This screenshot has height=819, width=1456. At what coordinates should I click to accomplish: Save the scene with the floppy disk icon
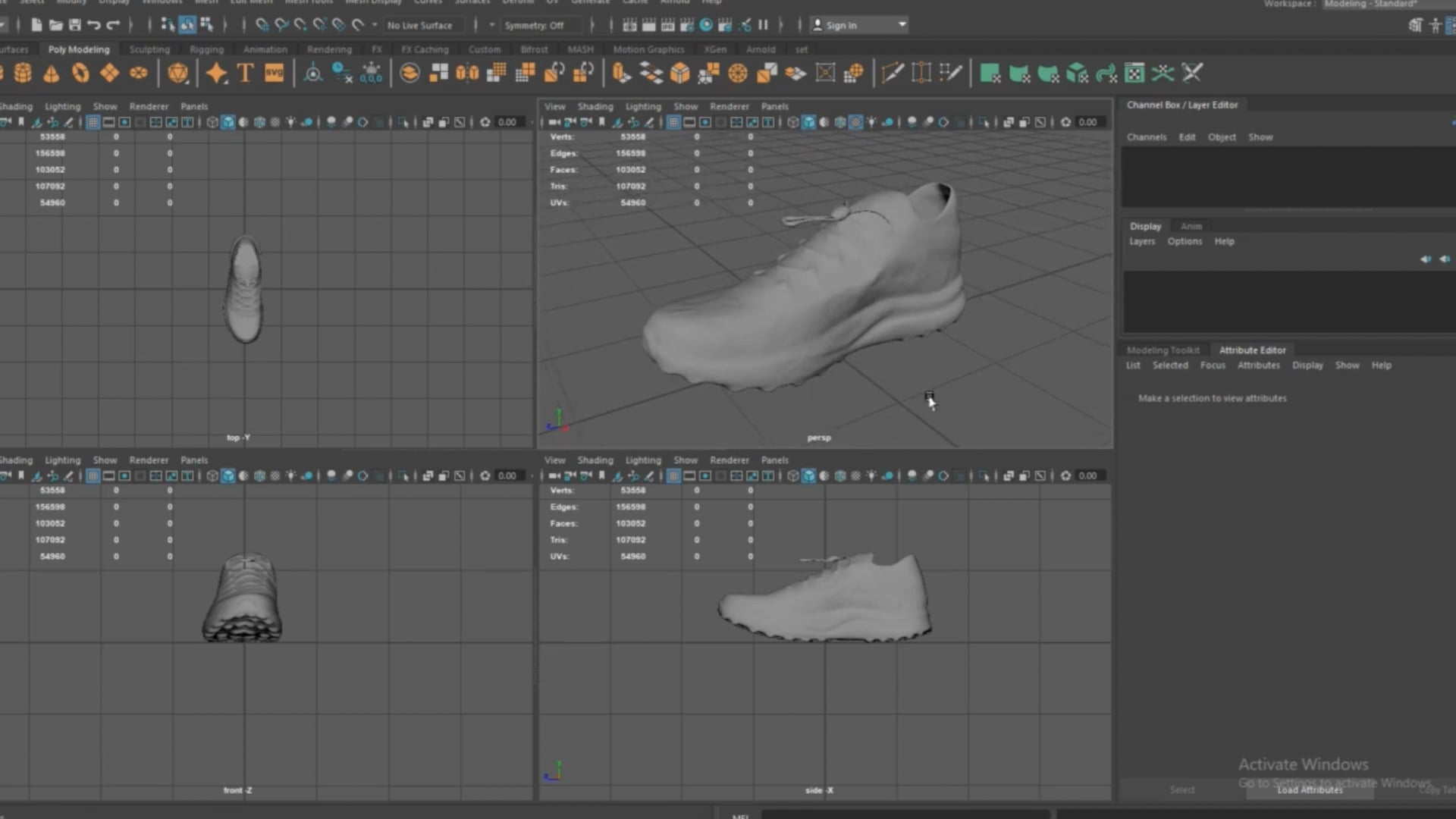click(x=74, y=25)
